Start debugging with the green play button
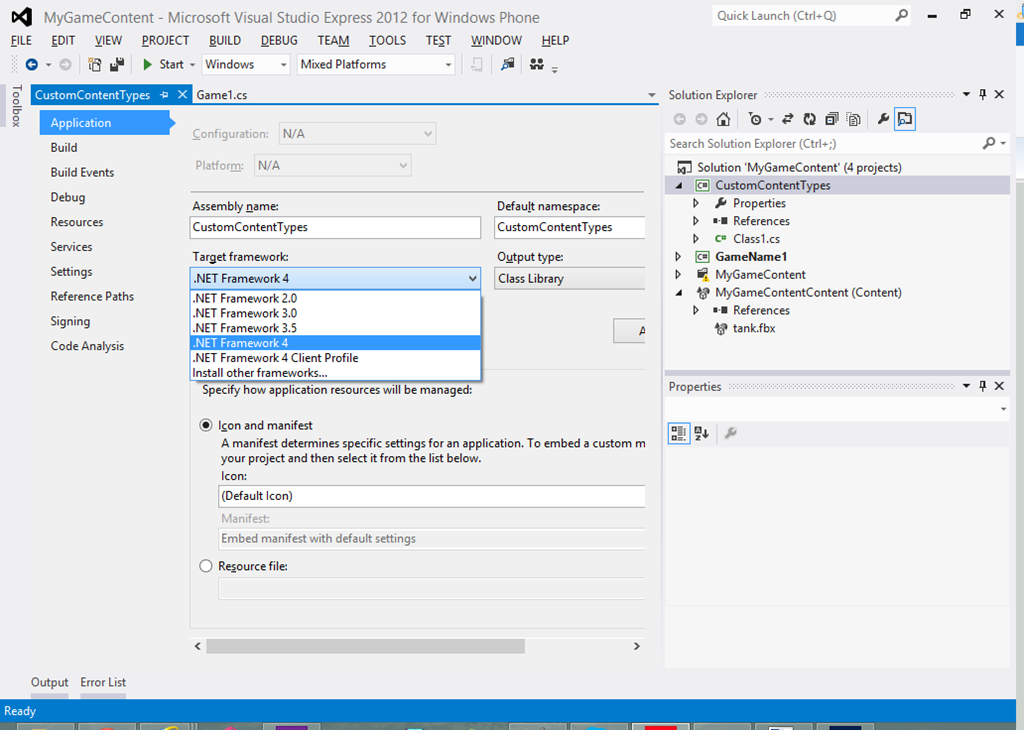1024x730 pixels. tap(148, 64)
